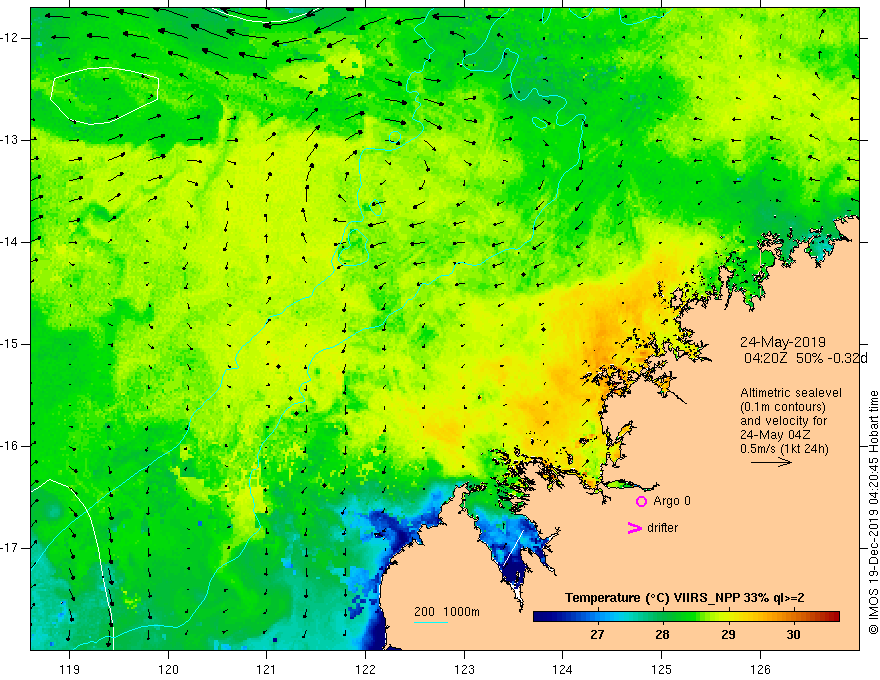Click the latitude axis label -16
This screenshot has width=880, height=680.
click(x=10, y=446)
